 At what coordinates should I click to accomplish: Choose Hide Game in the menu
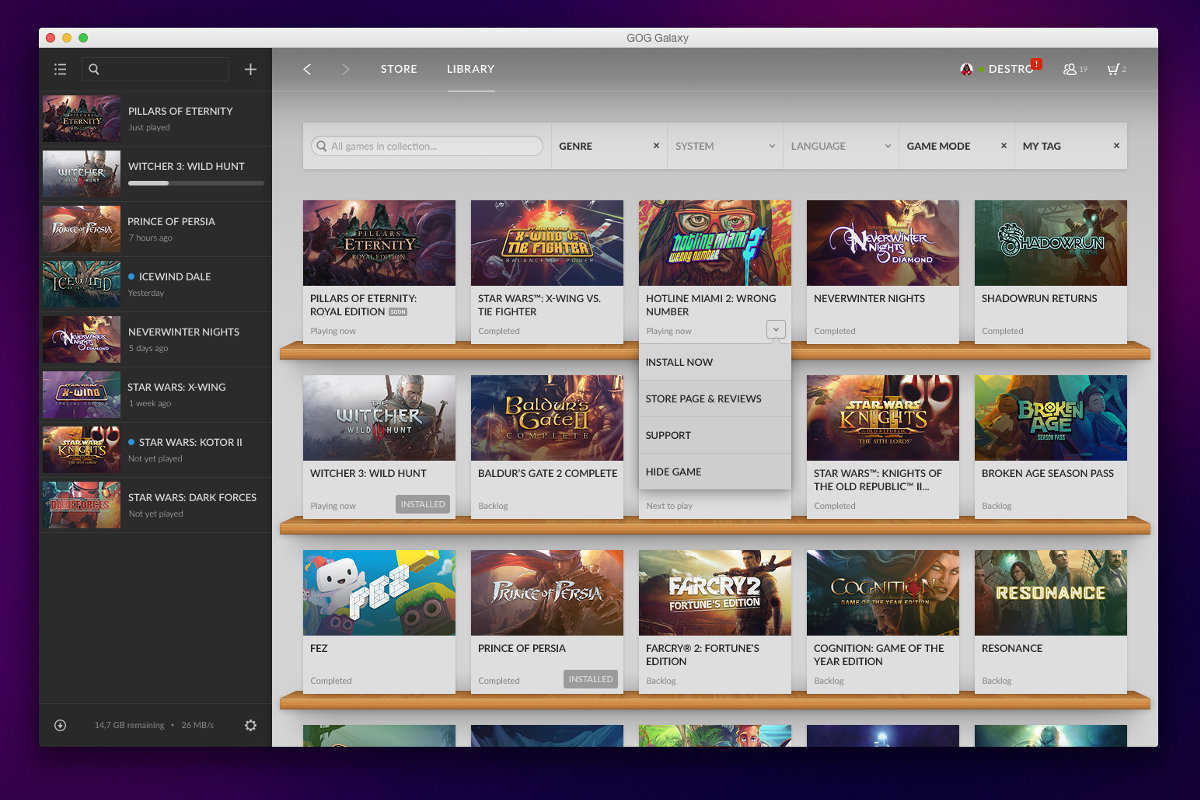point(674,471)
